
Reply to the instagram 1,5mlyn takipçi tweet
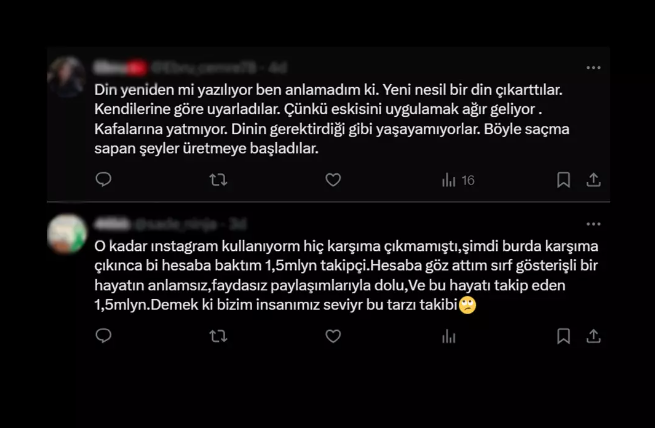click(103, 336)
